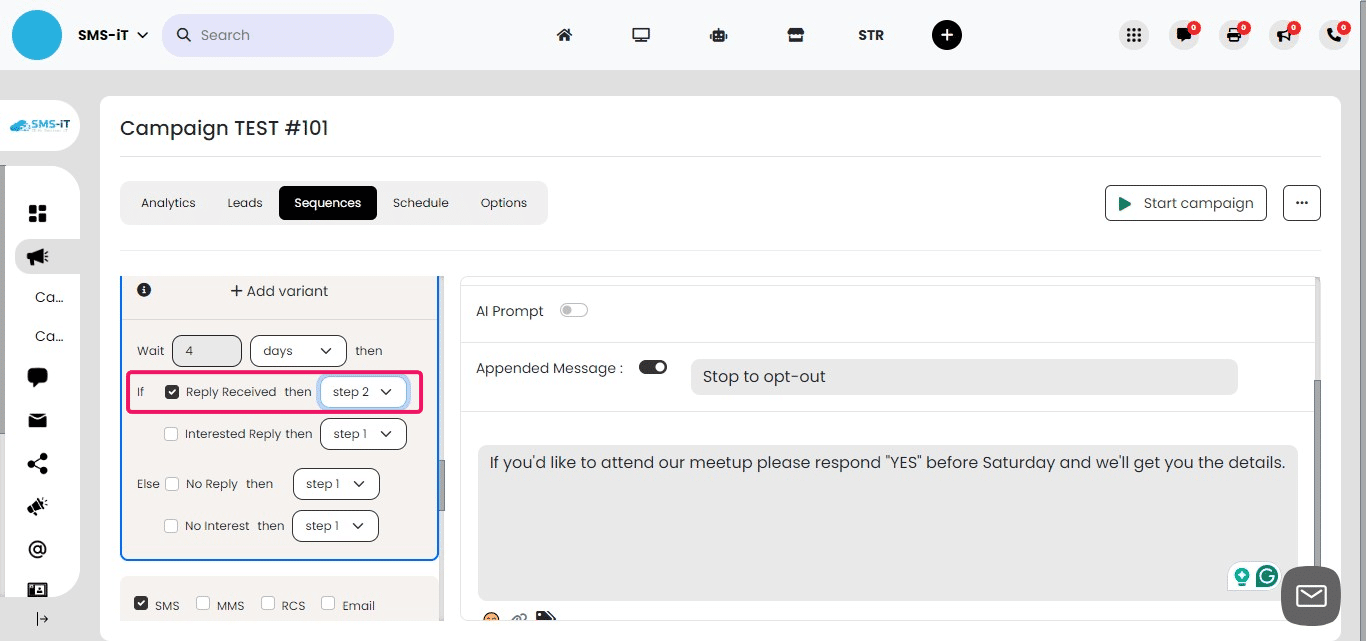Viewport: 1366px width, 641px height.
Task: Check the Interested Reply checkbox
Action: coord(171,433)
